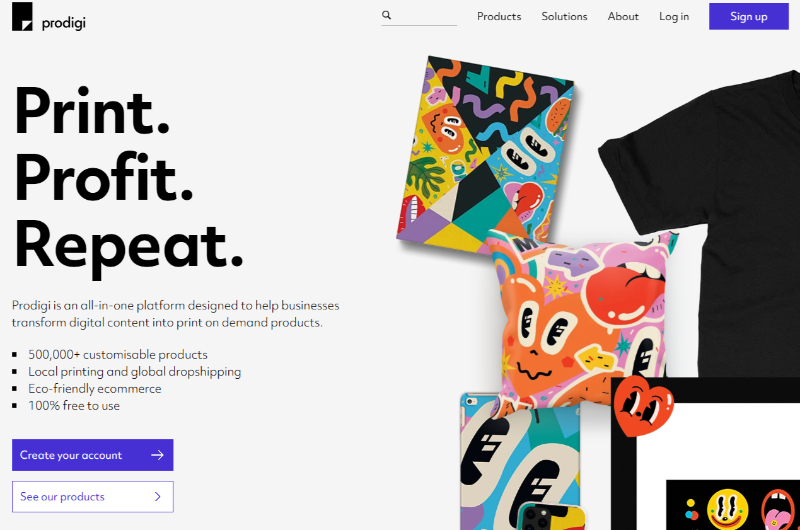800x530 pixels.
Task: Open the Products menu
Action: tap(499, 16)
